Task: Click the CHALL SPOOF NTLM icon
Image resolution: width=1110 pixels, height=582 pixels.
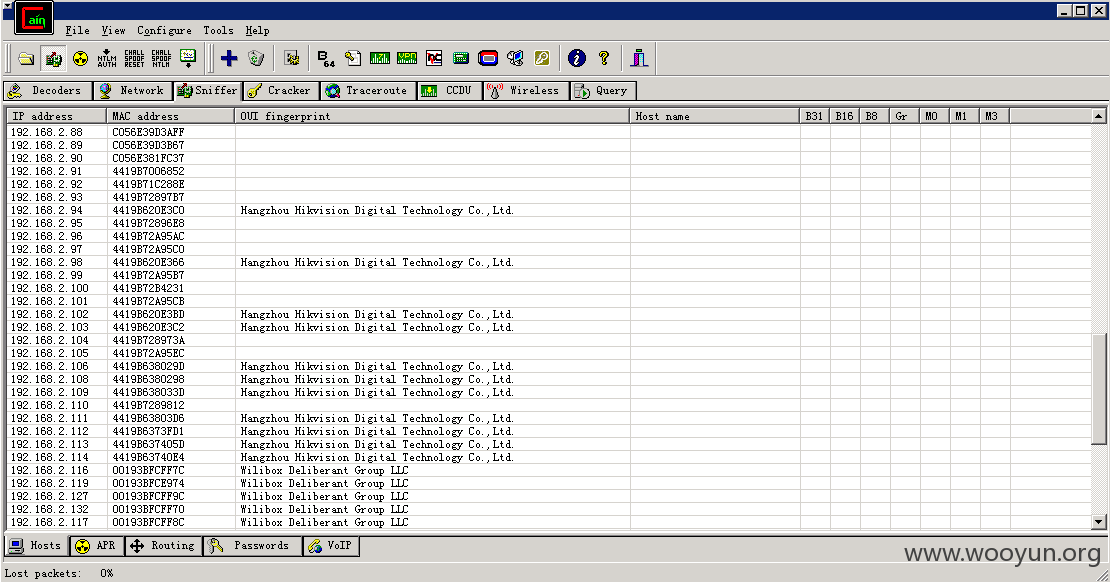Action: coord(161,58)
